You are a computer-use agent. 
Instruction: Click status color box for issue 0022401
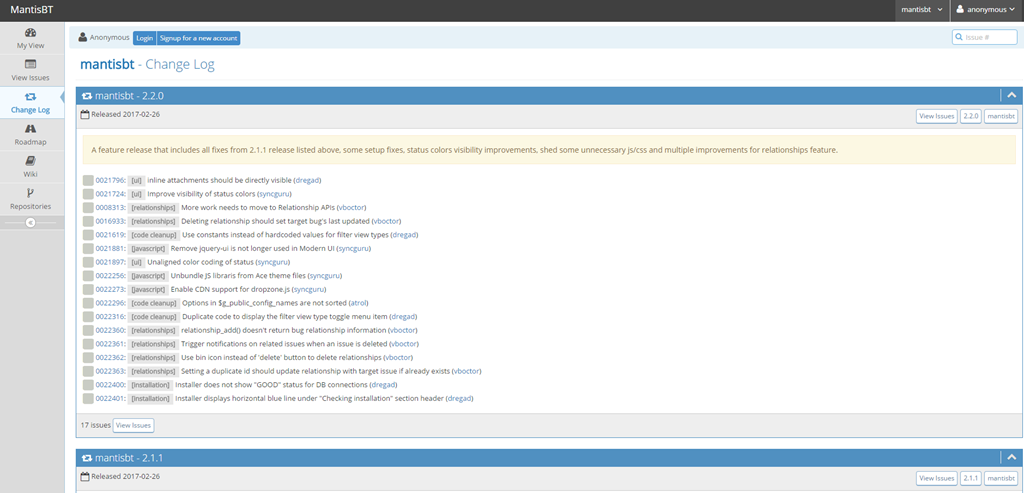[x=88, y=398]
